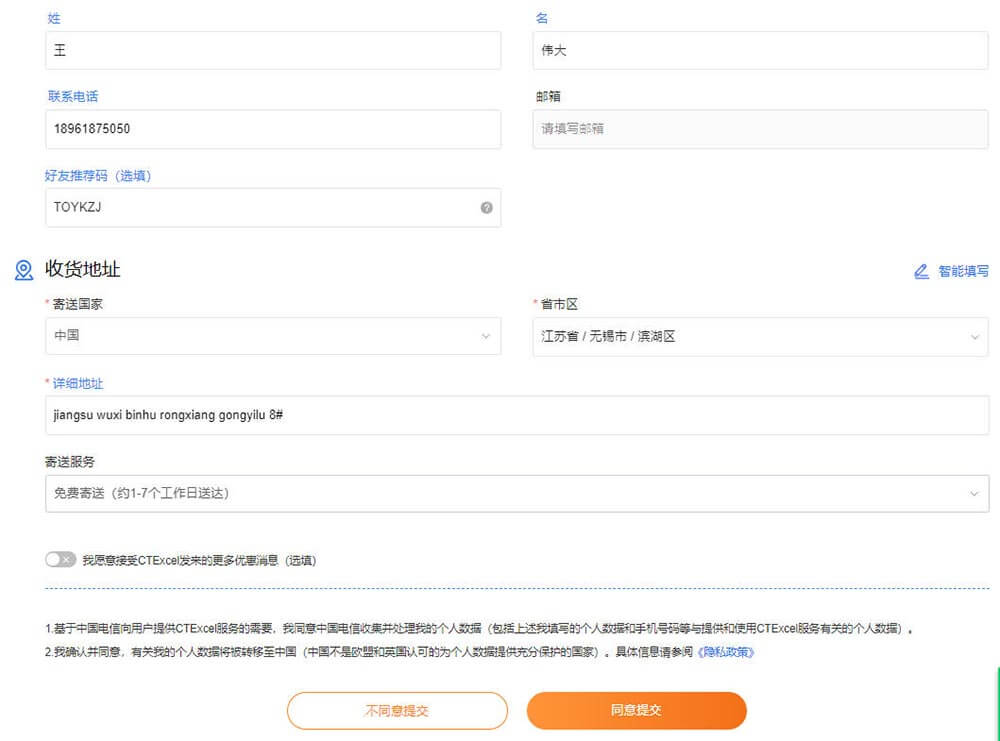Open the 隐私政策 privacy policy link
Image resolution: width=1000 pixels, height=741 pixels.
pos(724,652)
